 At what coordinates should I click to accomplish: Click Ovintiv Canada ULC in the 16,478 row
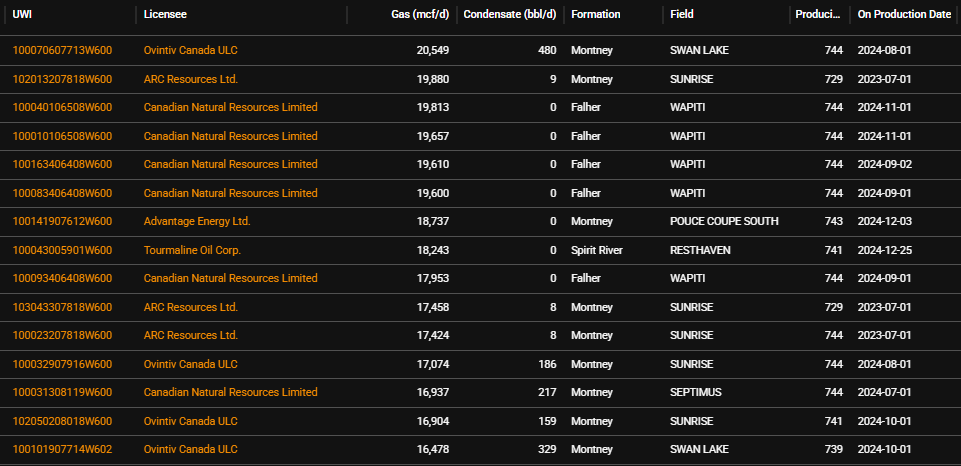[x=191, y=449]
